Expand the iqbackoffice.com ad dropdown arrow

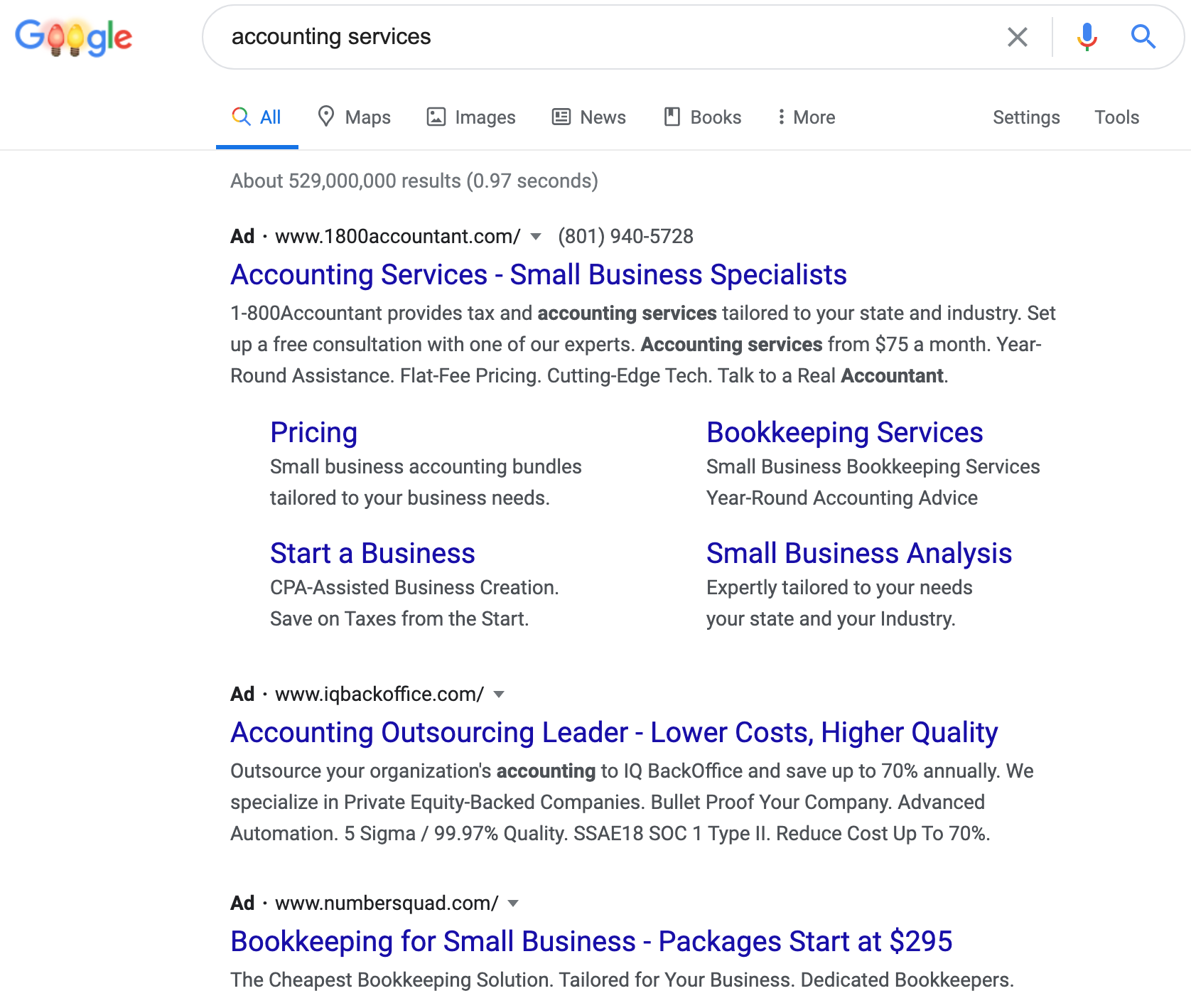(499, 695)
